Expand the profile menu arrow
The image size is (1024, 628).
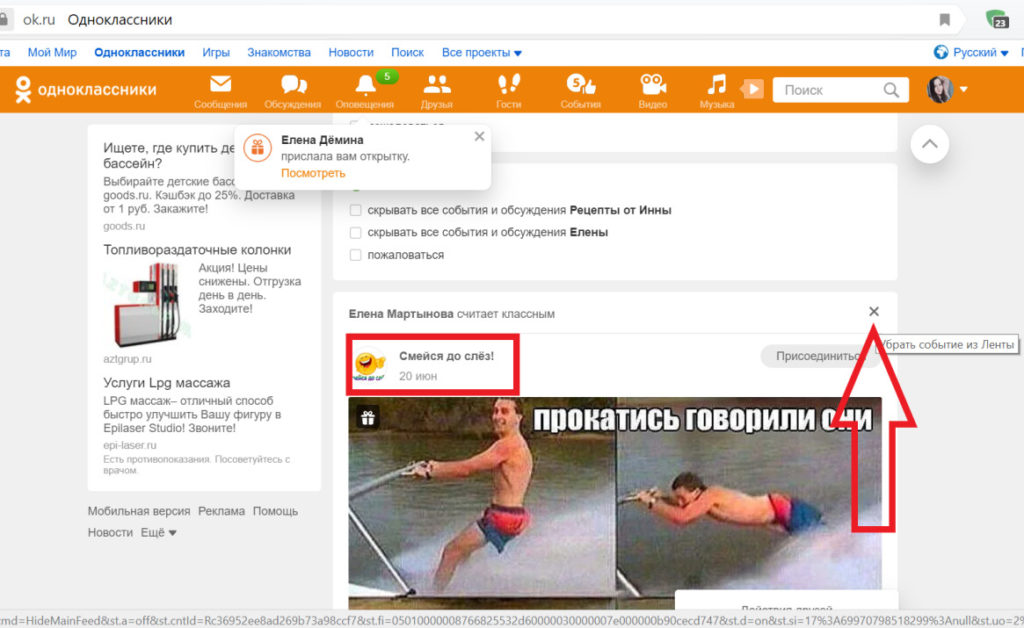pyautogui.click(x=963, y=89)
